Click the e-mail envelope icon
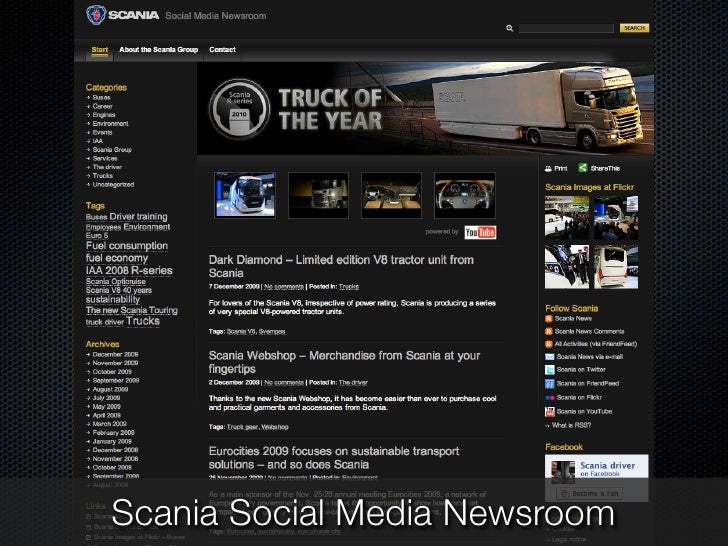Viewport: 728px width, 546px height. tap(549, 357)
